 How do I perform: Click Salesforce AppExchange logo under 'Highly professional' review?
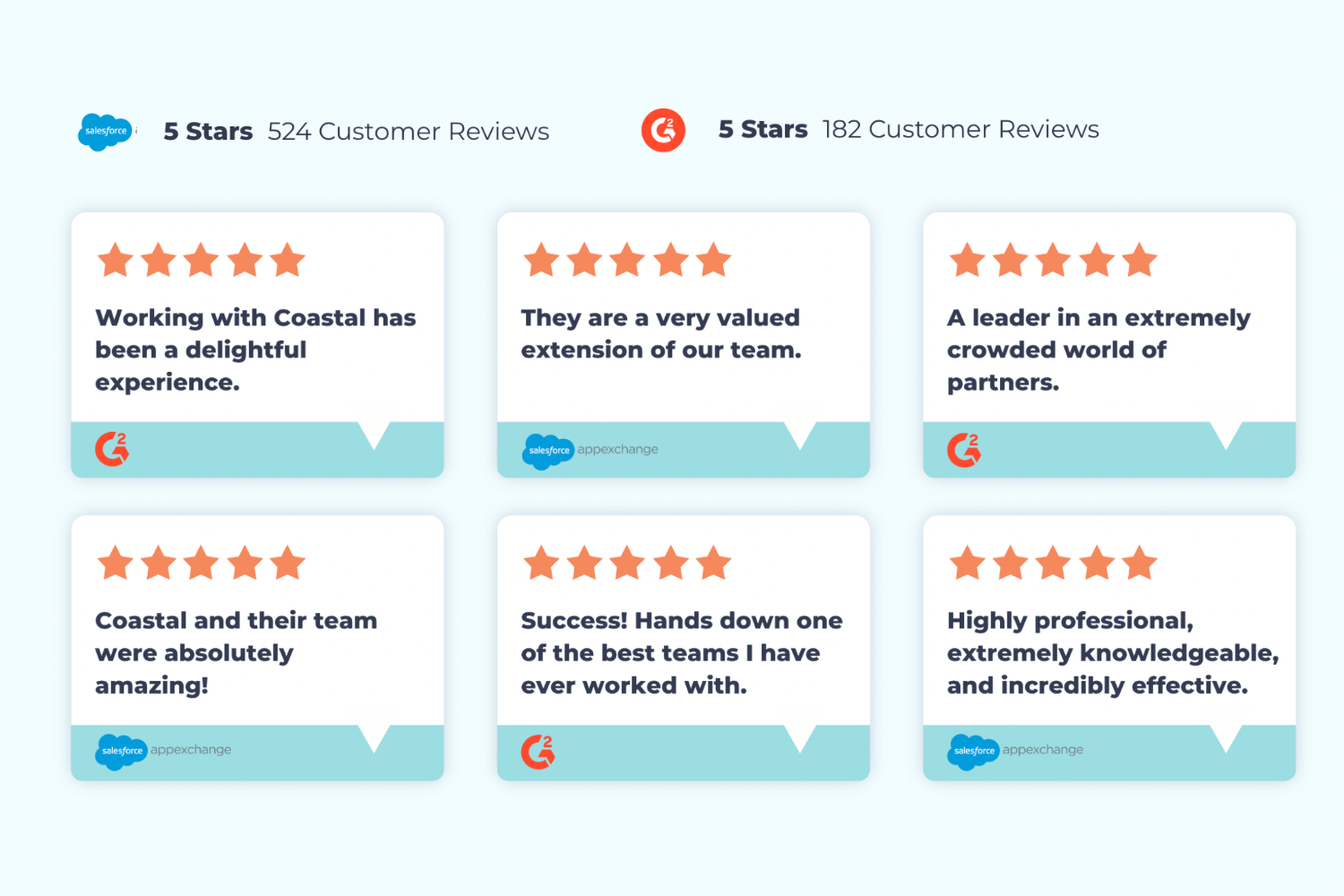(1016, 751)
